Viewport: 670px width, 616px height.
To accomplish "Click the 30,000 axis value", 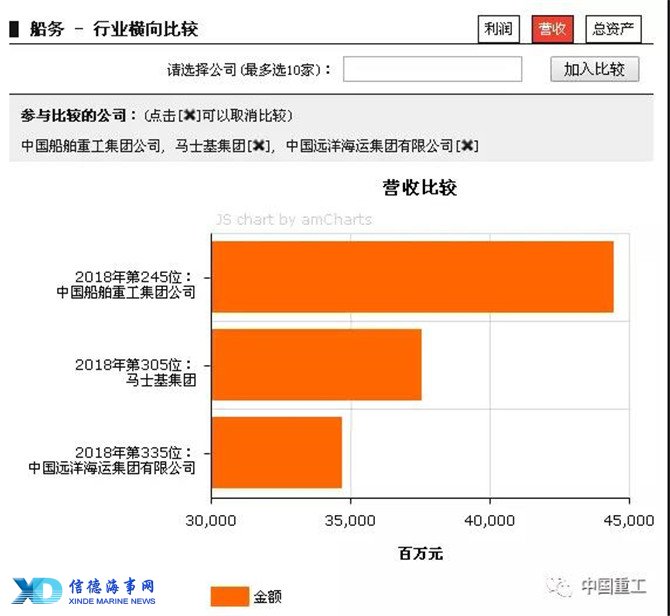I will [211, 520].
